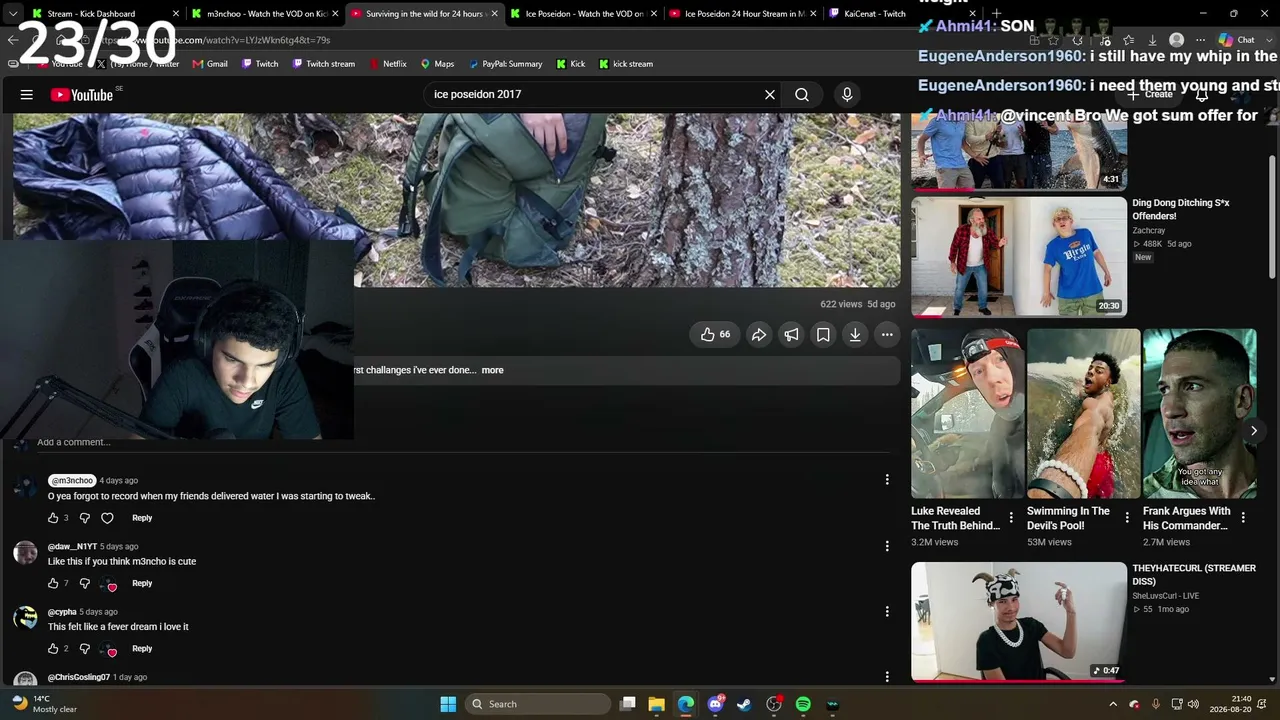Save the video with the bookmark icon
1280x720 pixels.
click(x=823, y=335)
